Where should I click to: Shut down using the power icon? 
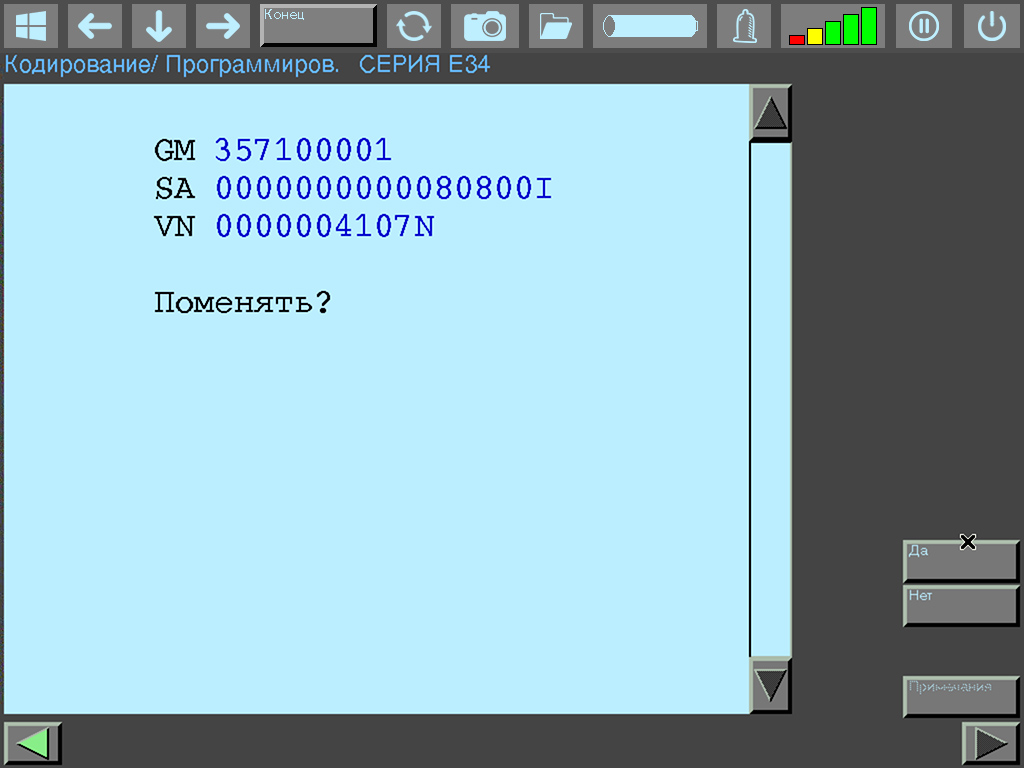coord(991,26)
